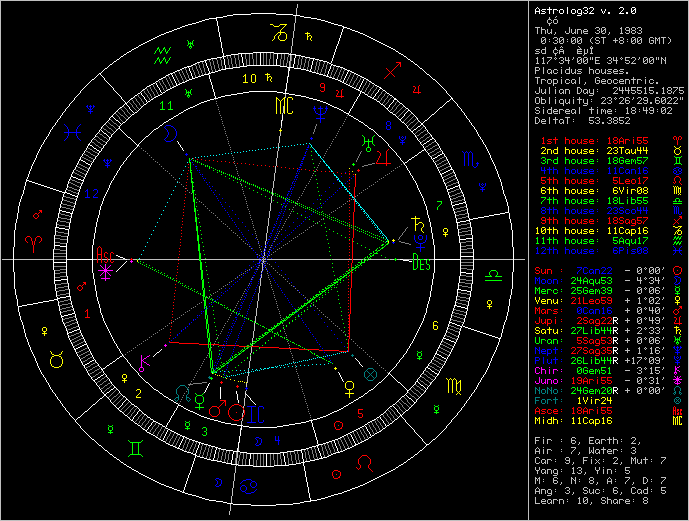Click the house number 5 in the wheel

(x=360, y=413)
